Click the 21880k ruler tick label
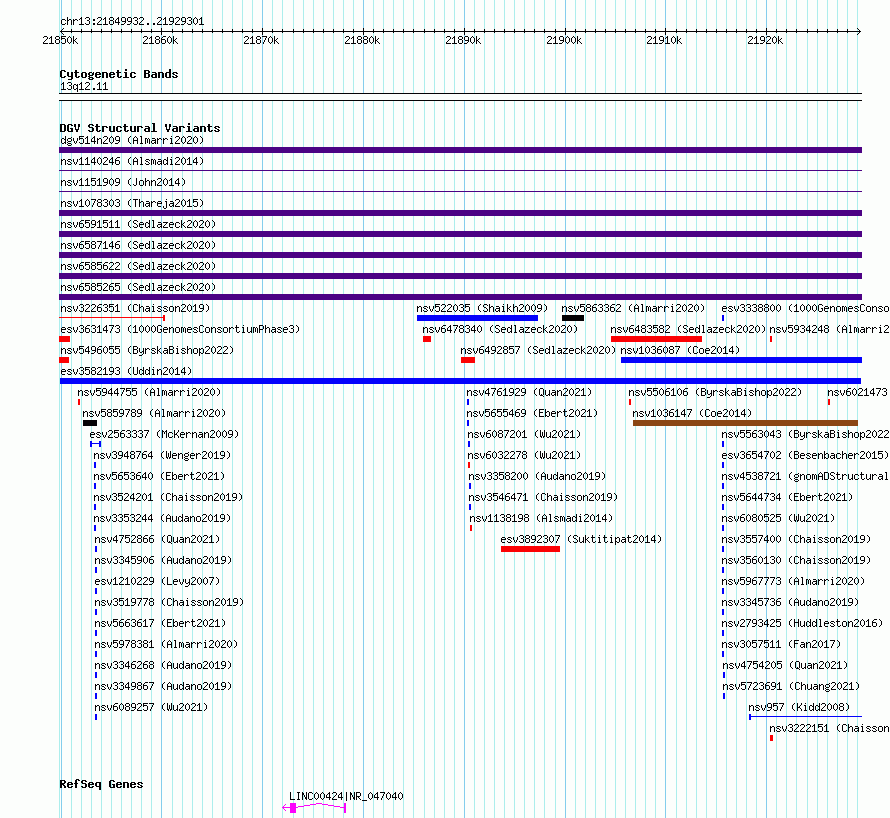The width and height of the screenshot is (890, 818). click(362, 40)
